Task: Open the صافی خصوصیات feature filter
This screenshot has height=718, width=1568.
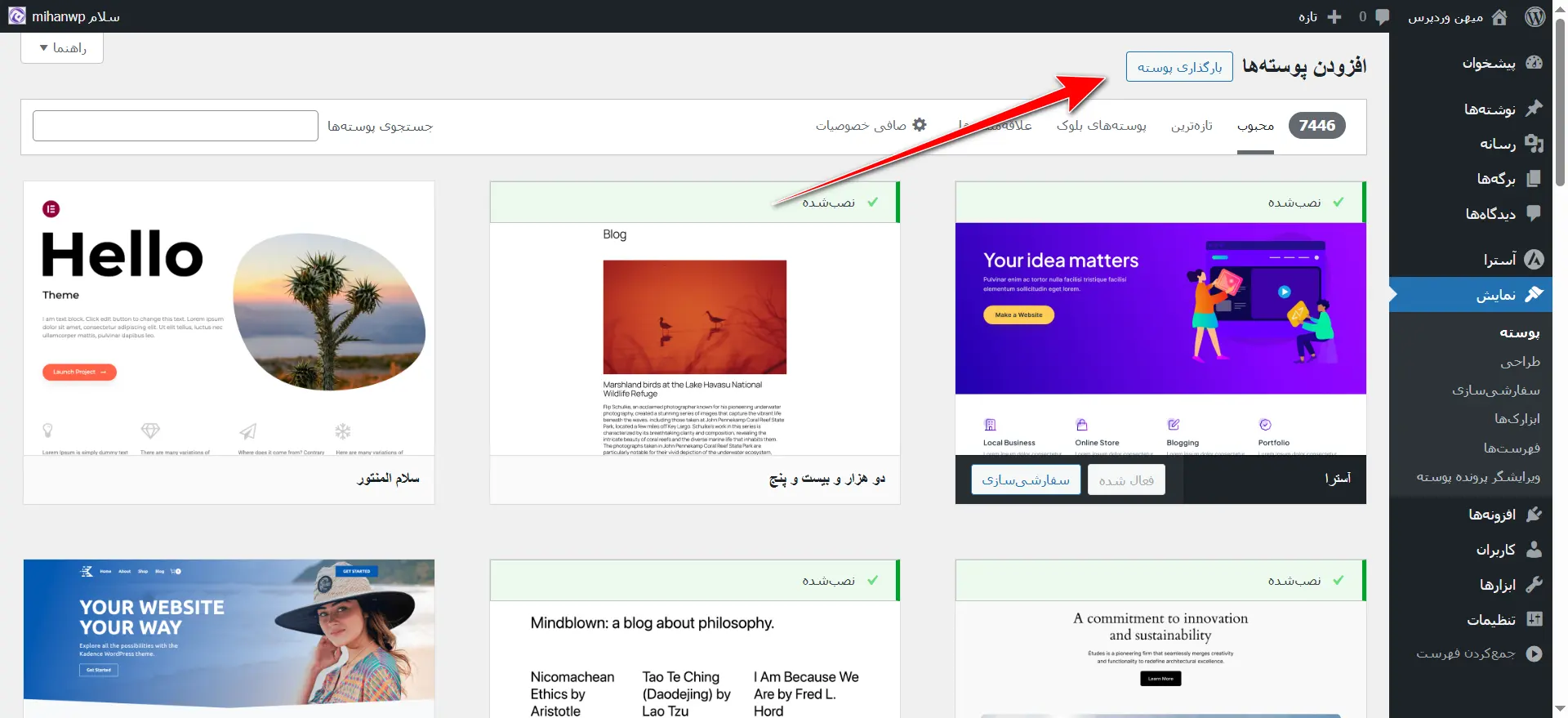Action: [x=871, y=126]
